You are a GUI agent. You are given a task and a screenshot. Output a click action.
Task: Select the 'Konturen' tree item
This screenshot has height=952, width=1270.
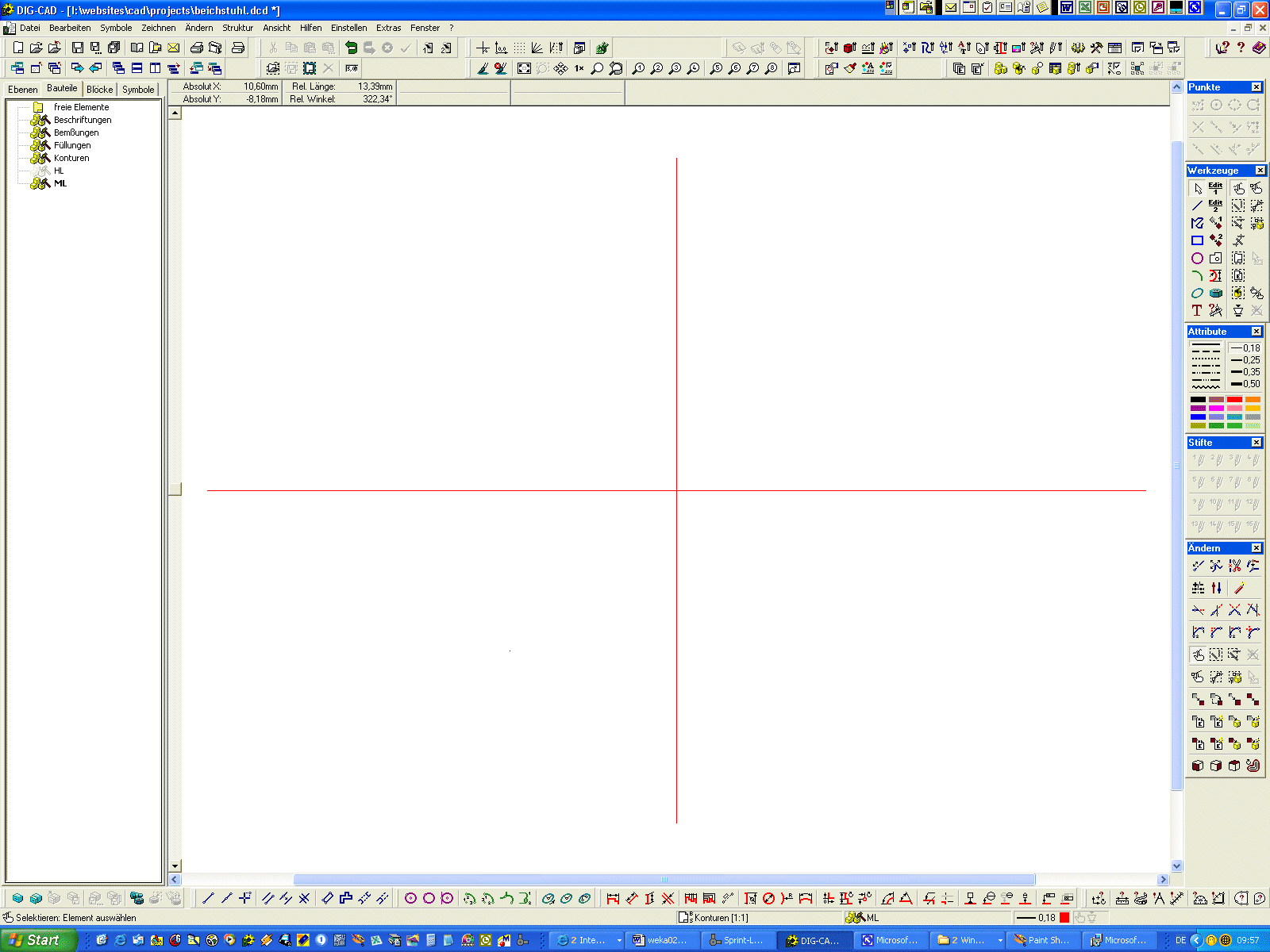[71, 158]
